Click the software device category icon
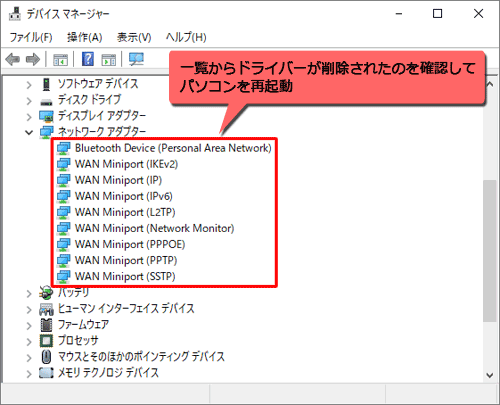 point(46,84)
